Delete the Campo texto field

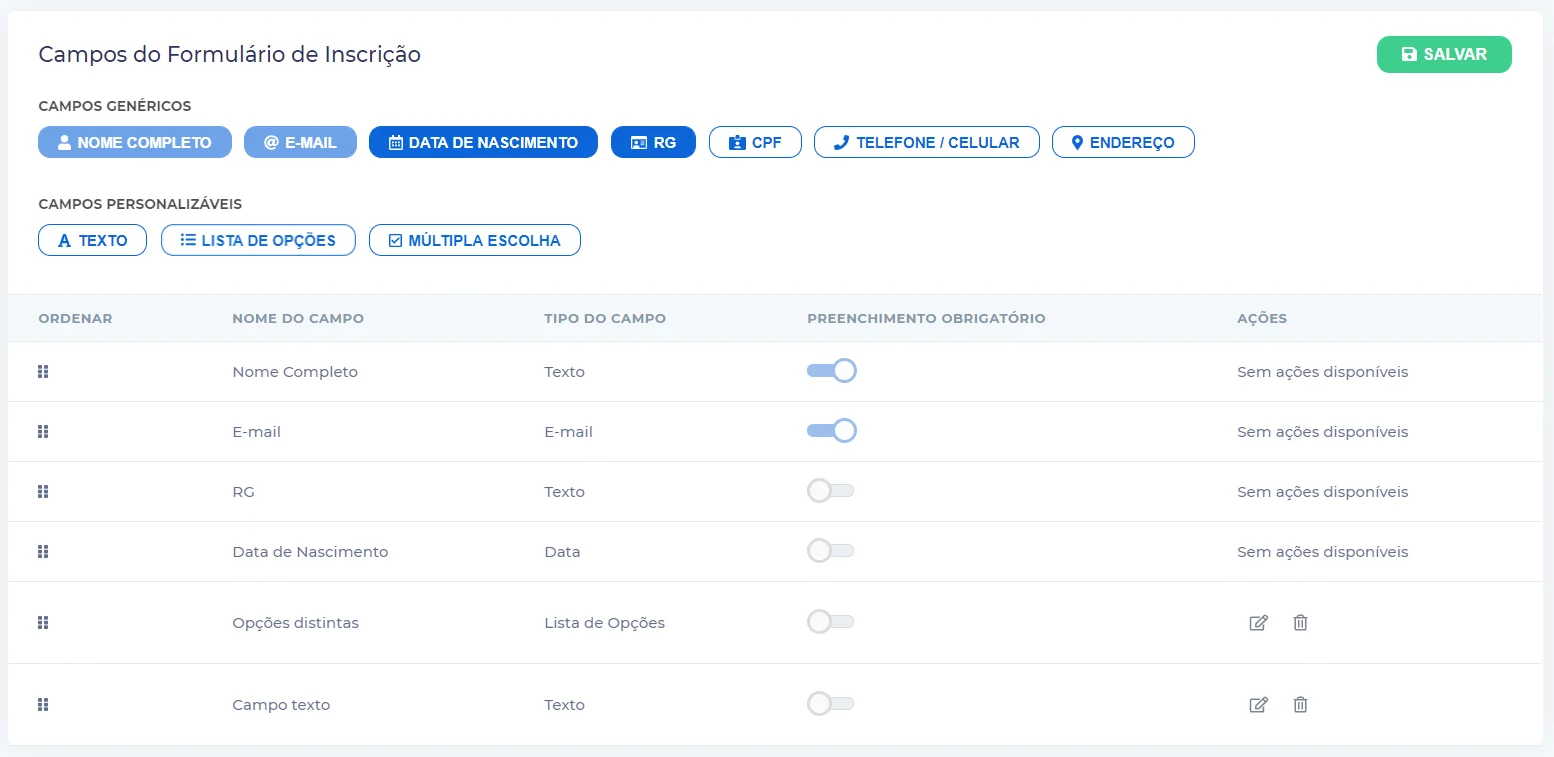coord(1300,705)
